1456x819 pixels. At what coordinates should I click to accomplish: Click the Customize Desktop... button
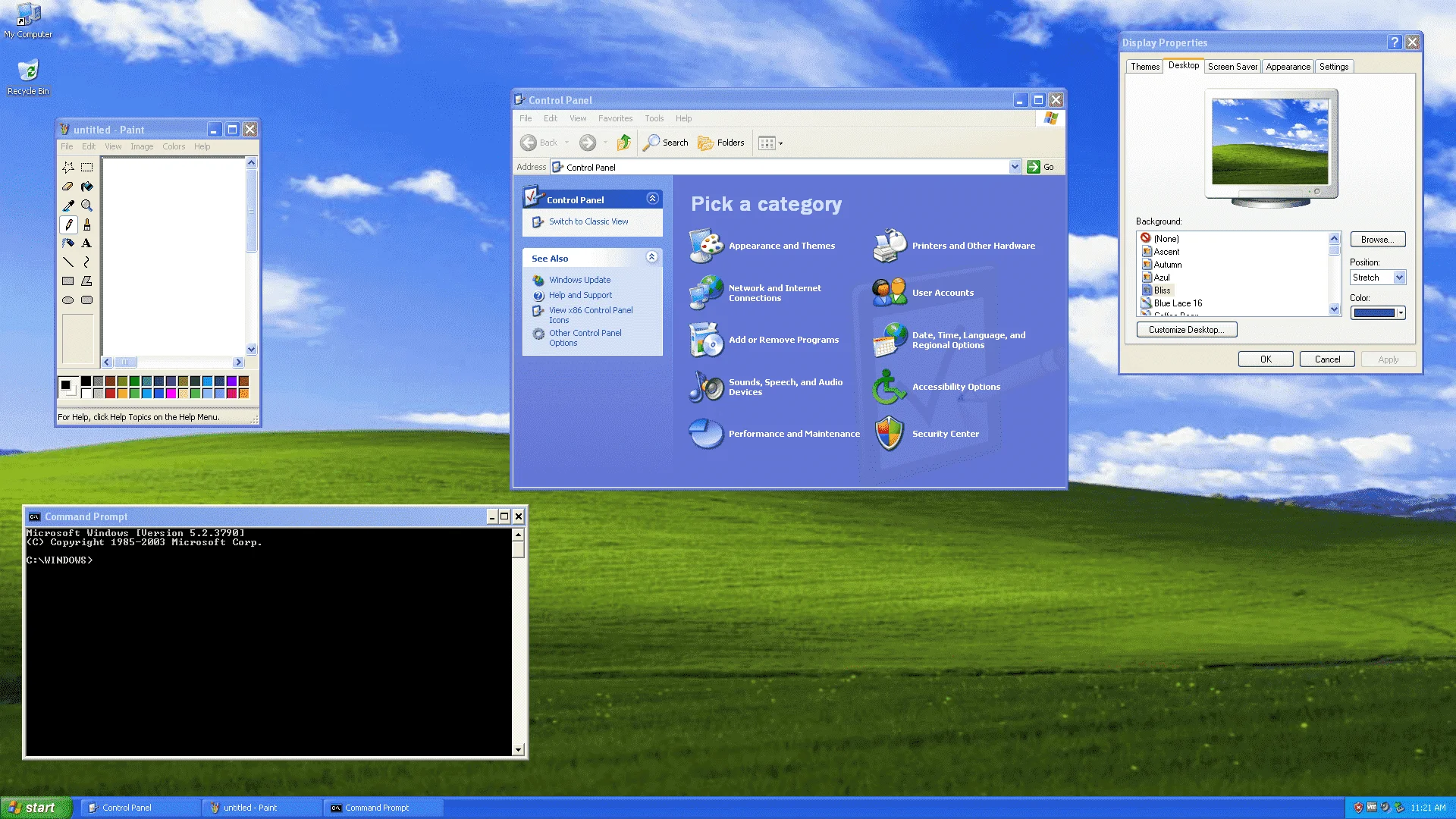click(x=1187, y=330)
